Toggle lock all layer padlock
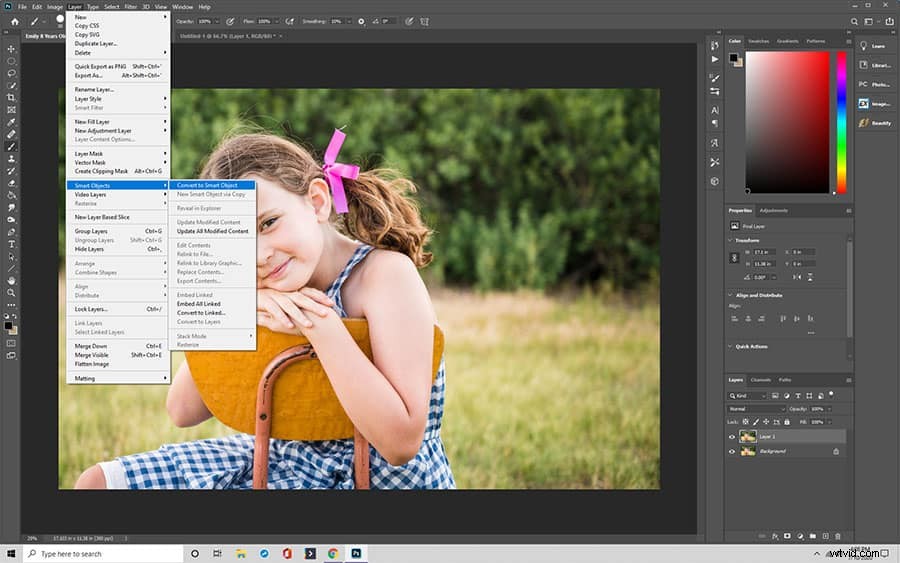900x563 pixels. pos(787,422)
